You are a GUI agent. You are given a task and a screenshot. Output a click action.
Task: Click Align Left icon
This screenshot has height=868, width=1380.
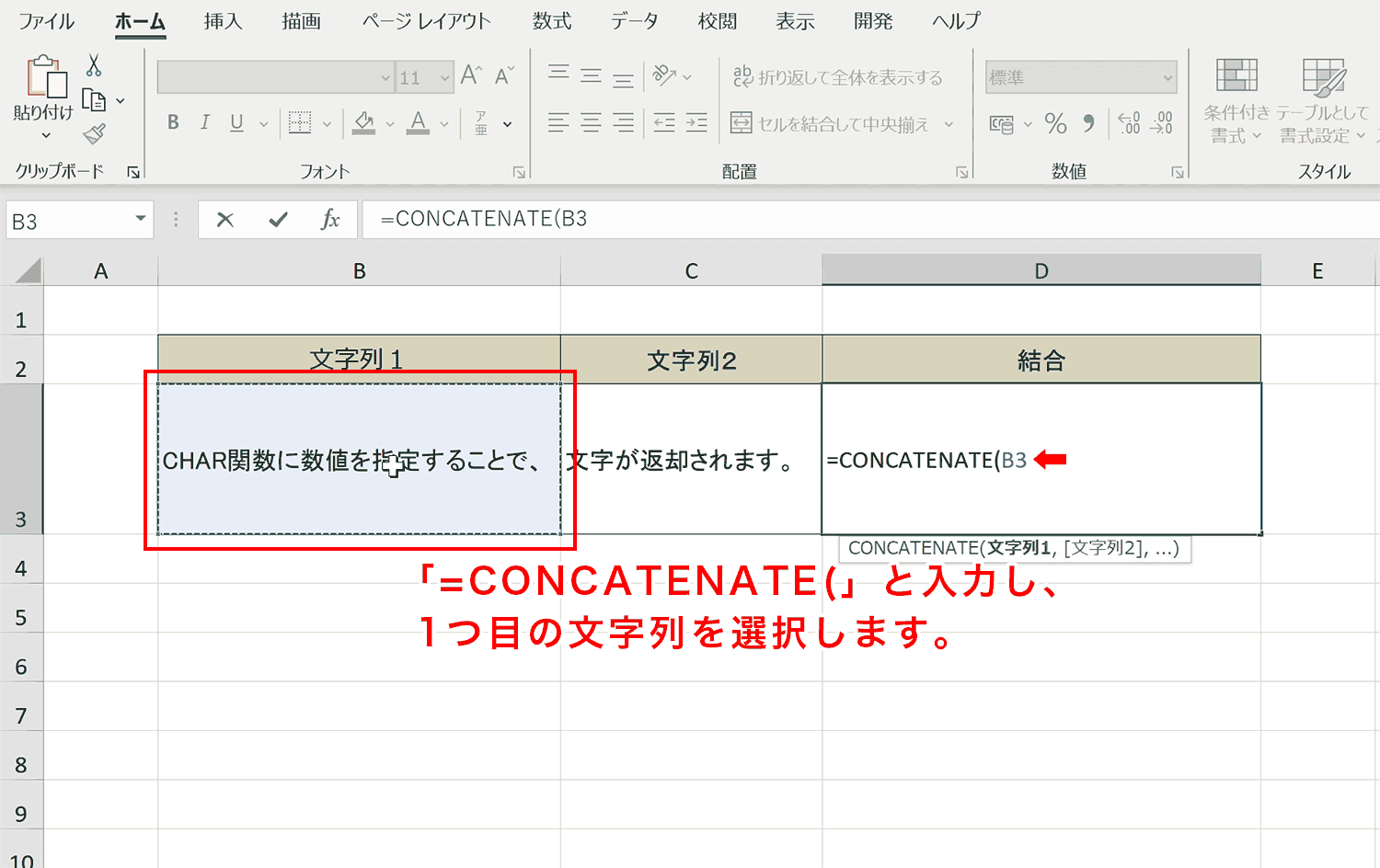coord(558,122)
